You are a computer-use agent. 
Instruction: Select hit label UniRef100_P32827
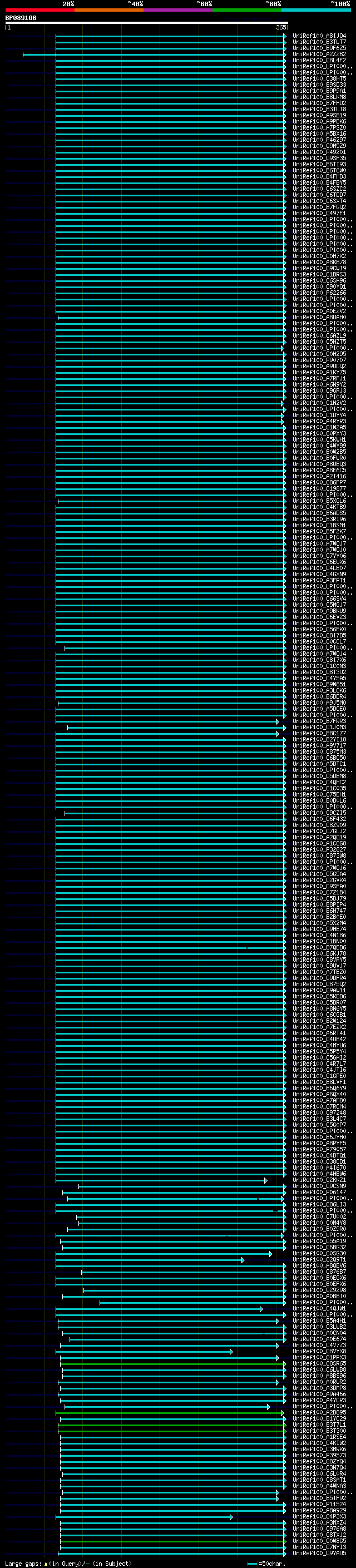[319, 850]
